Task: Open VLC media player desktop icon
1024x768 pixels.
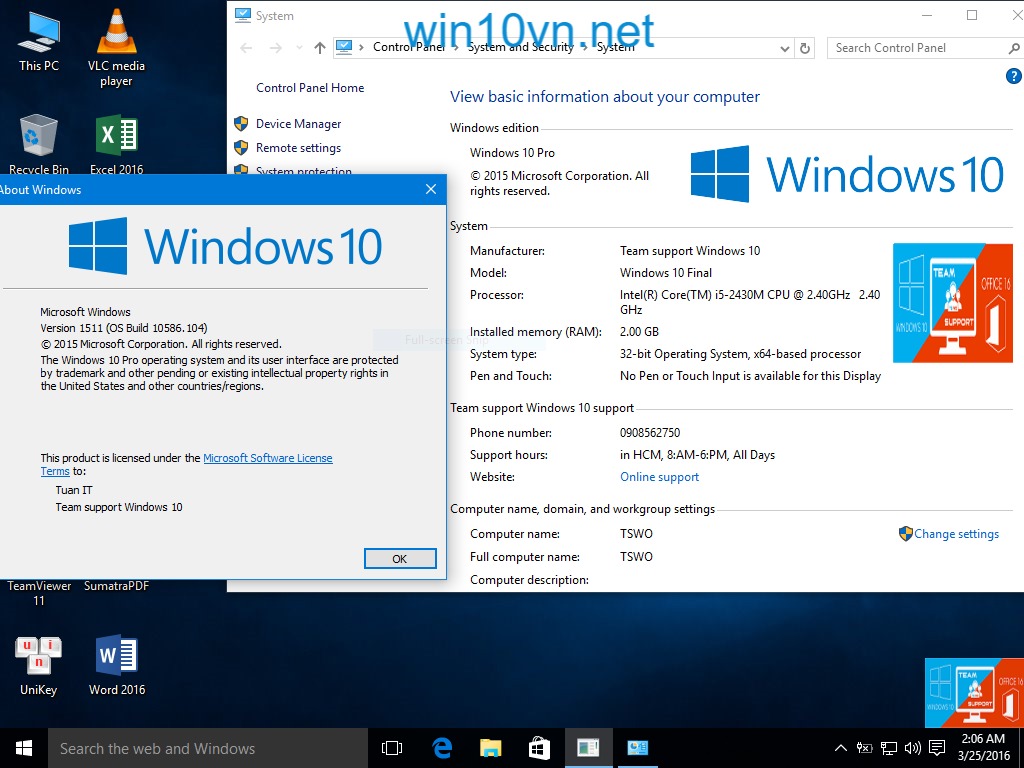Action: pos(116,48)
